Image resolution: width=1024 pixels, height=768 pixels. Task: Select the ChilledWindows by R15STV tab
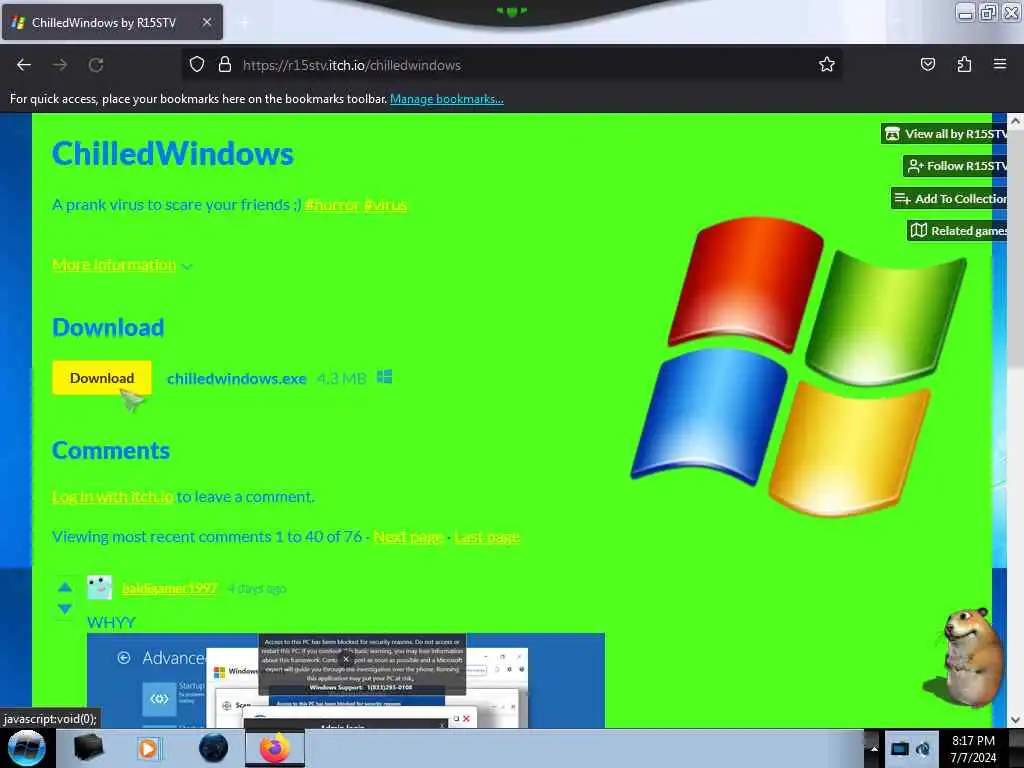click(112, 22)
